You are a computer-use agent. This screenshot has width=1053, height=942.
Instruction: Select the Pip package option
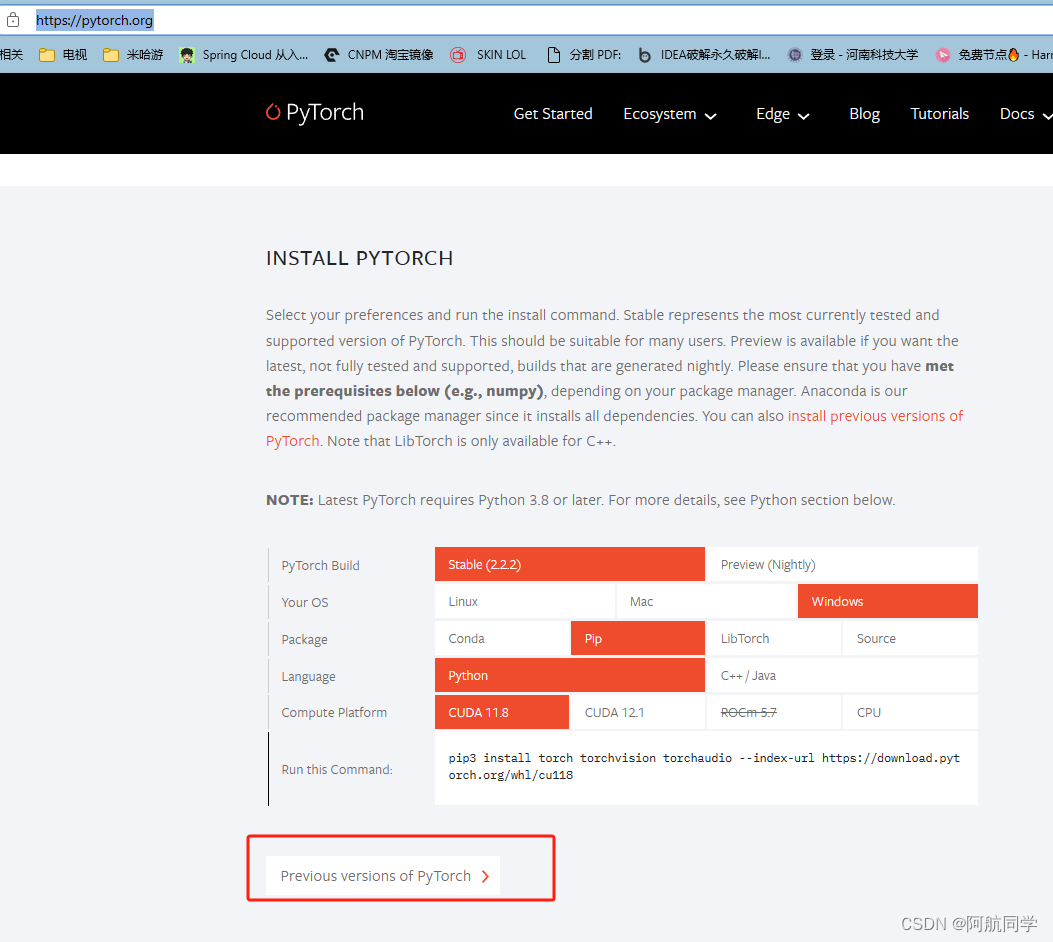point(637,638)
